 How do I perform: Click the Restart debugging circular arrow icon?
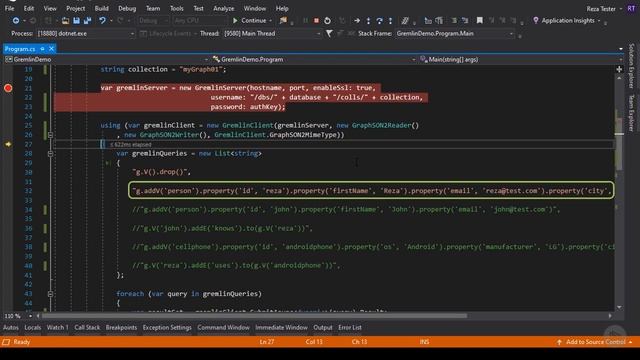327,20
